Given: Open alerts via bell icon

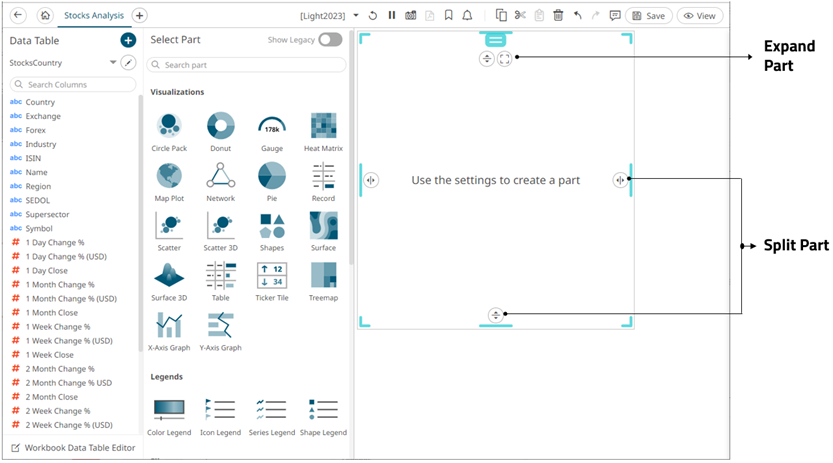Looking at the screenshot, I should pyautogui.click(x=467, y=15).
